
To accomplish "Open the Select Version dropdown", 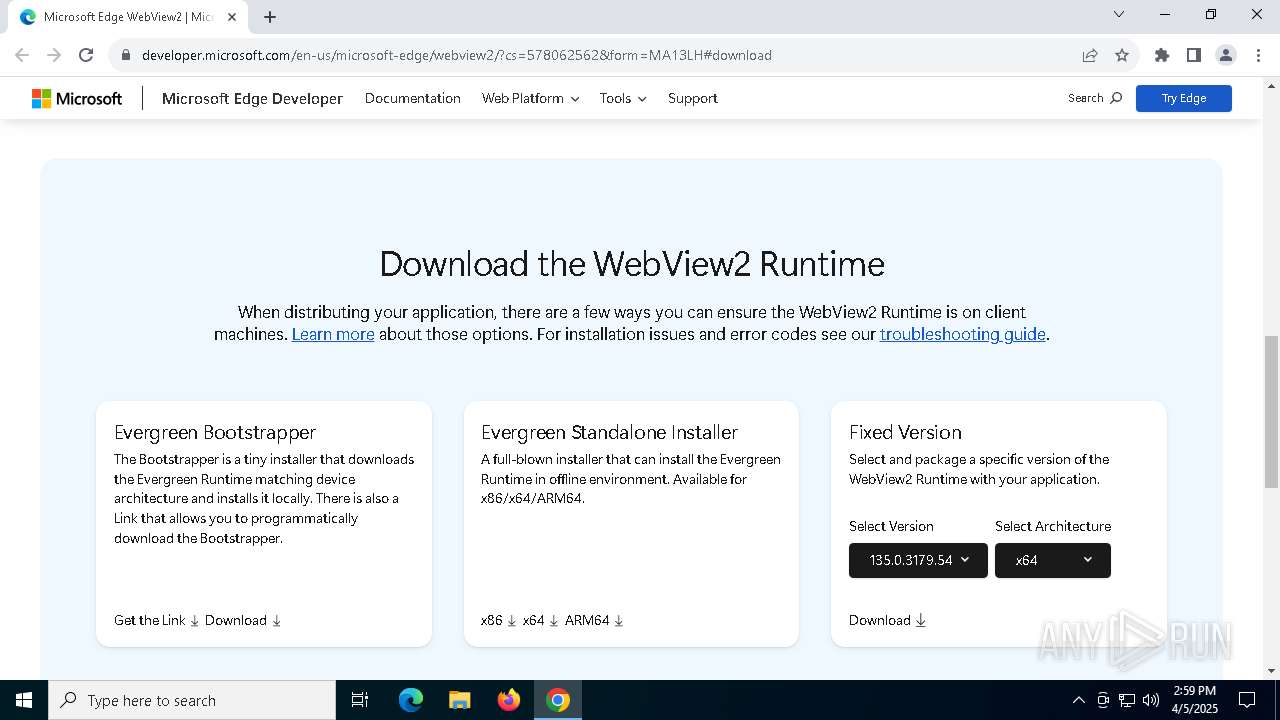I will (918, 560).
